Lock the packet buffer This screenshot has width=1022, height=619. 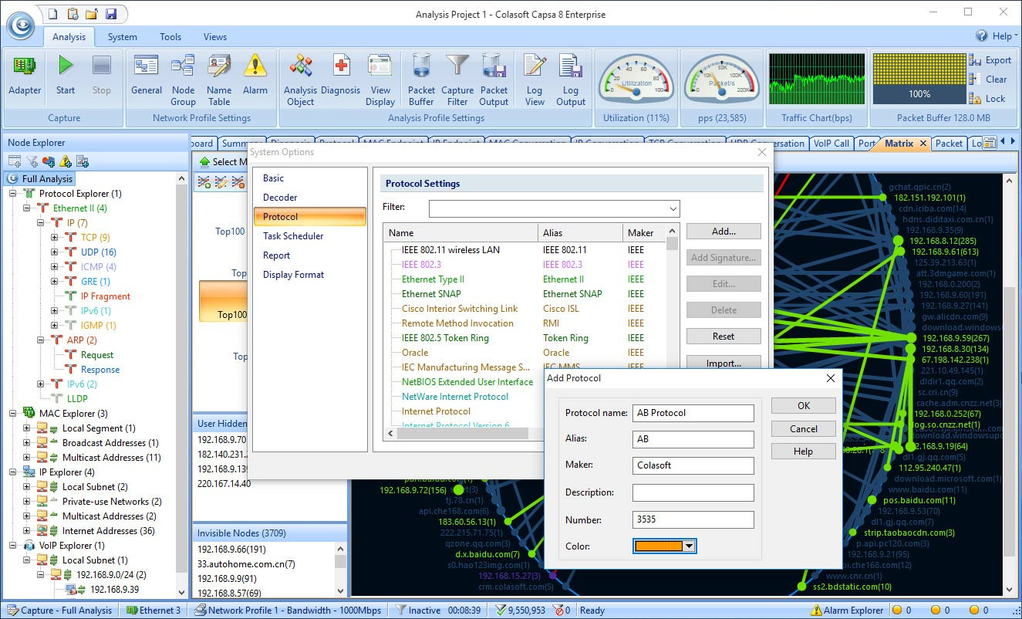click(x=987, y=99)
